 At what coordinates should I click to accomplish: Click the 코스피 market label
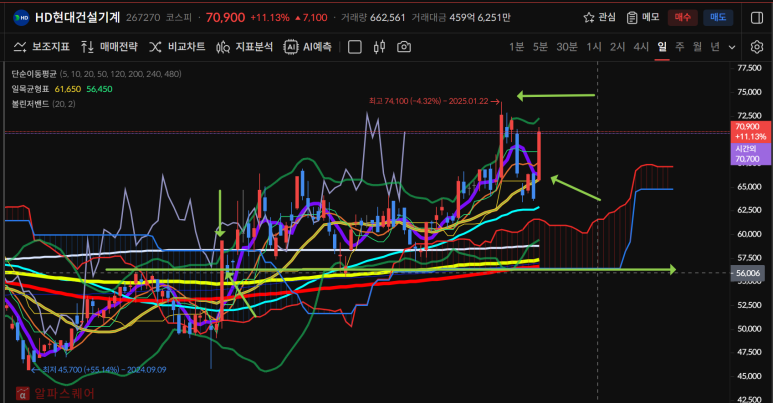(x=178, y=18)
